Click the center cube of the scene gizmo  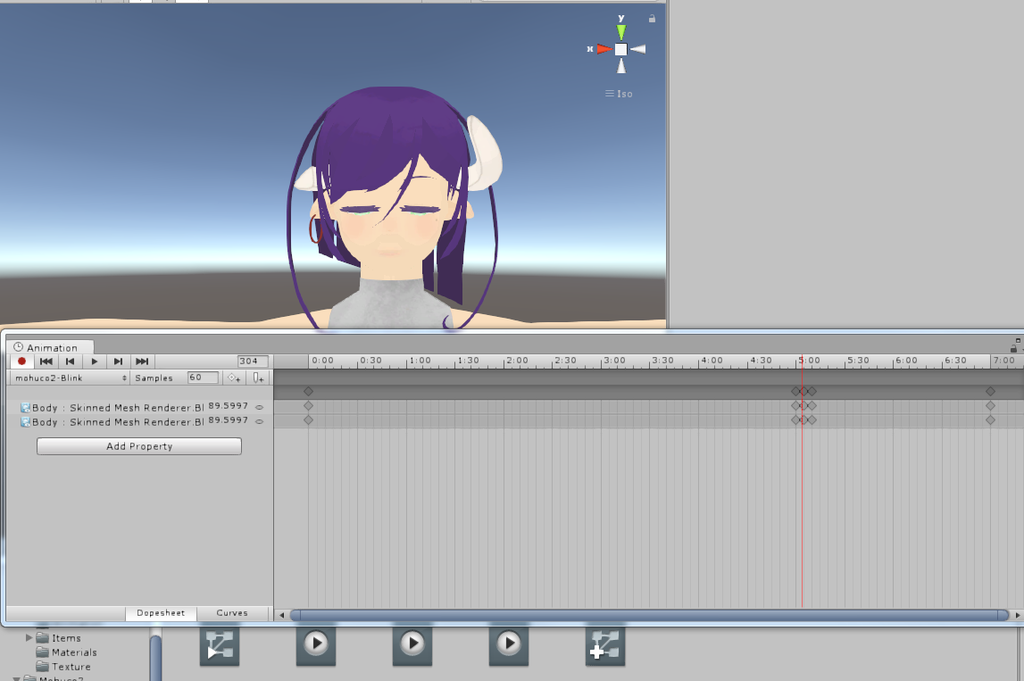(x=621, y=49)
